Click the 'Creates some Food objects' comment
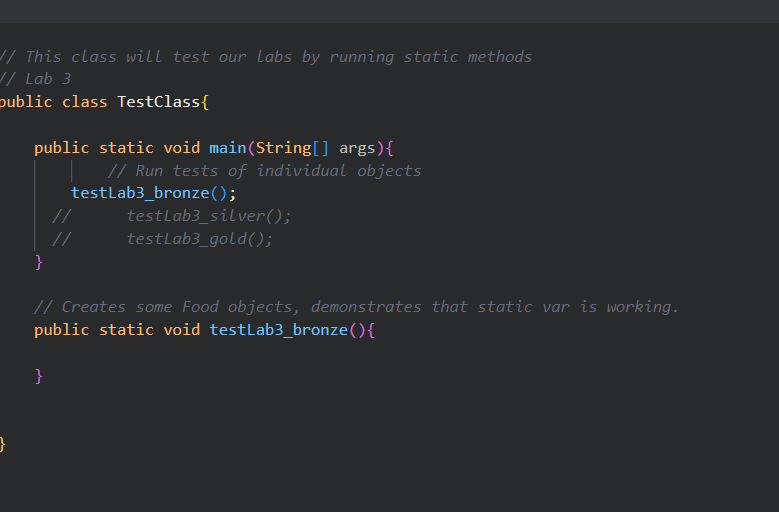779x512 pixels. [x=356, y=307]
